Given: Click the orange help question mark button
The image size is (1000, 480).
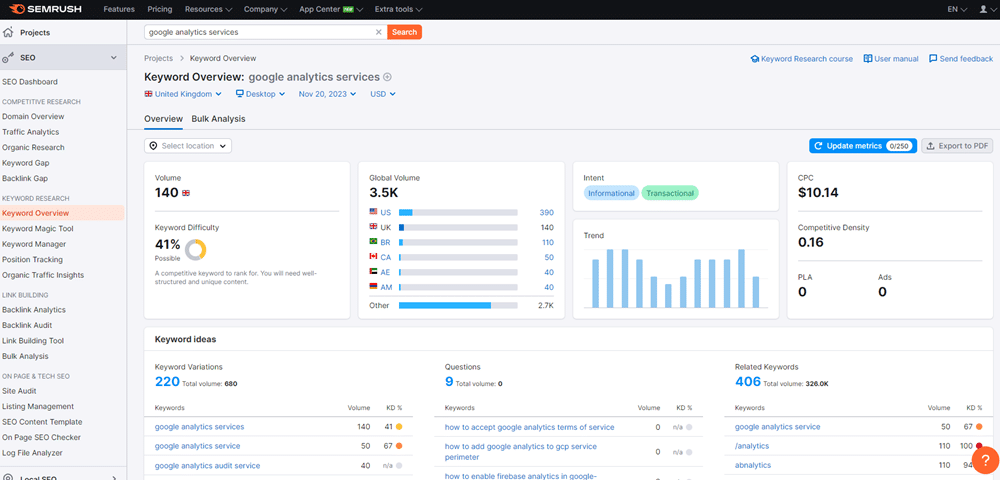Looking at the screenshot, I should 985,461.
